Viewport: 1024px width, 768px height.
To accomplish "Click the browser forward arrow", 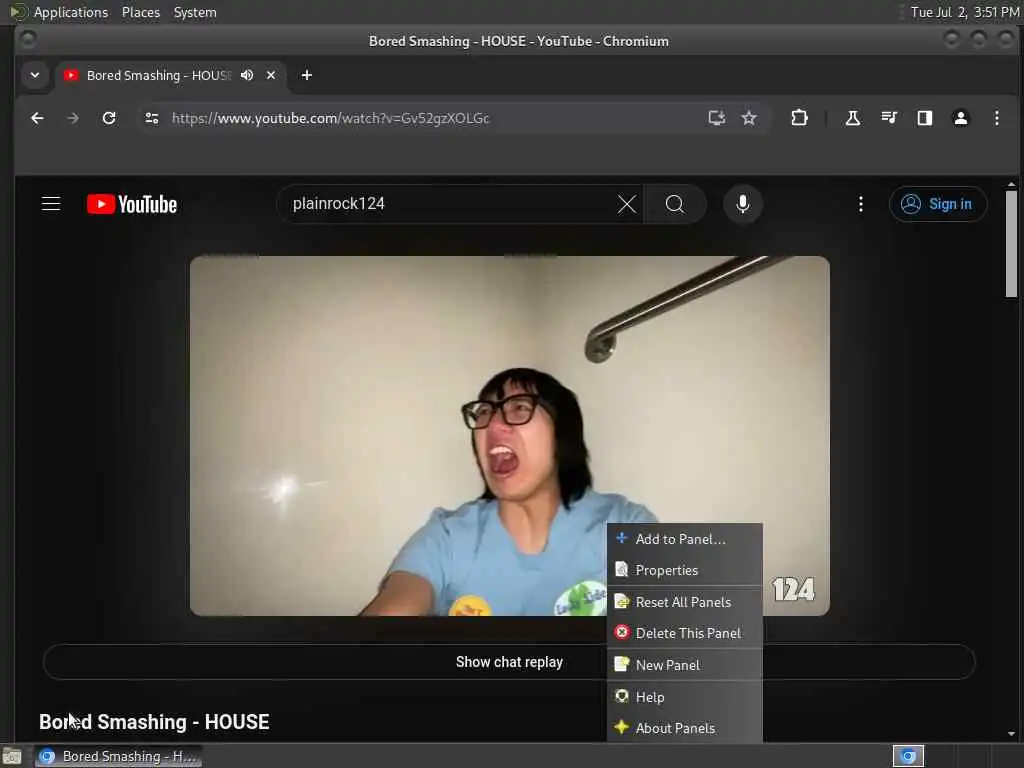I will tap(73, 118).
